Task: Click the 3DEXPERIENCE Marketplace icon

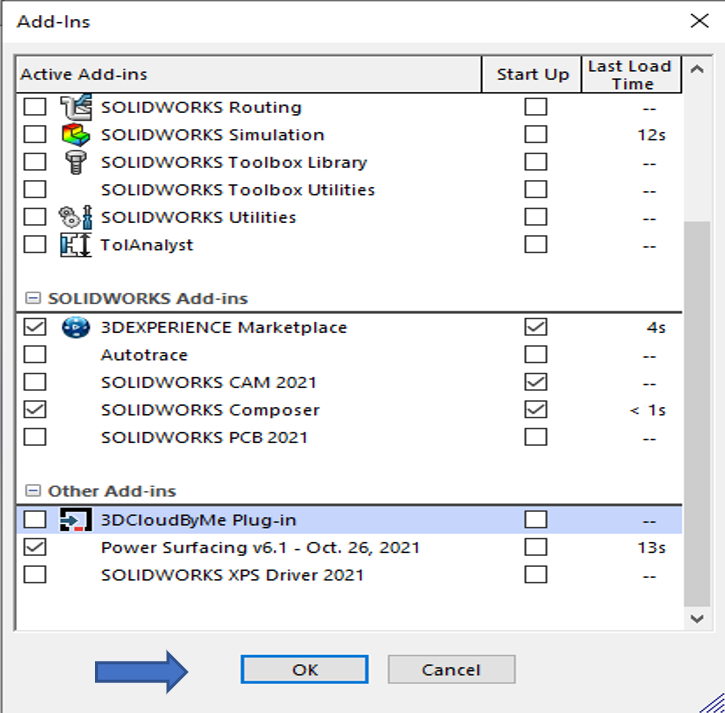Action: (x=75, y=327)
